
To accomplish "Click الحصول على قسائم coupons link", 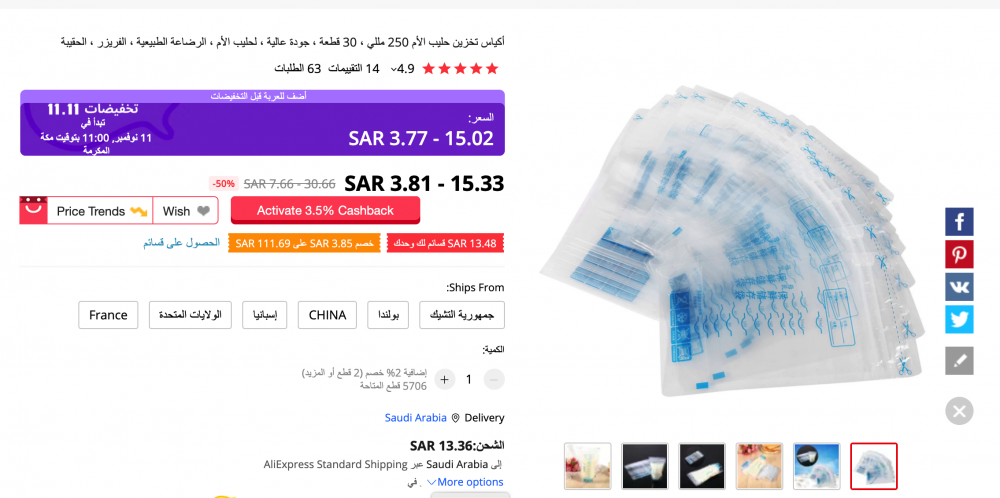I will pos(182,243).
